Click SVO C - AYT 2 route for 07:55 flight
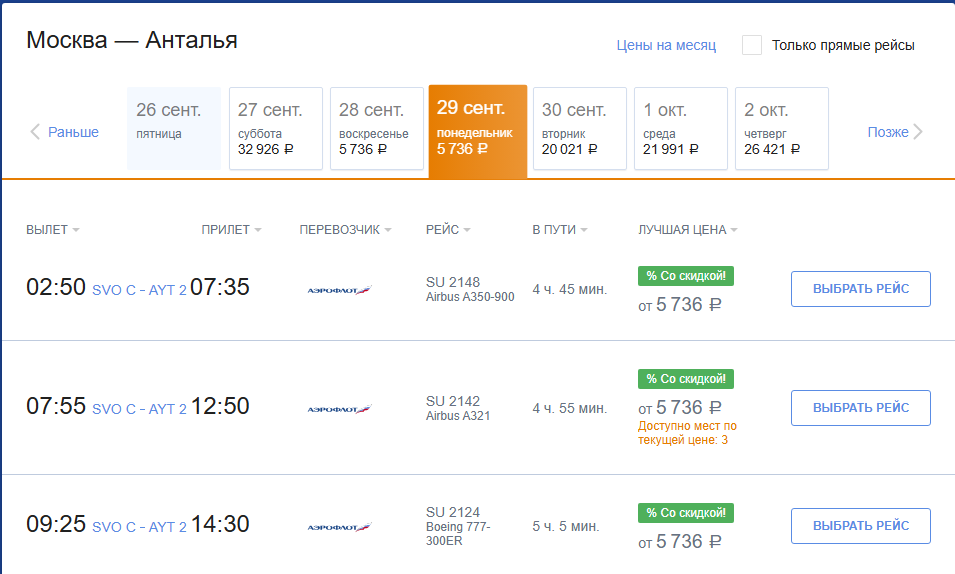 tap(139, 409)
